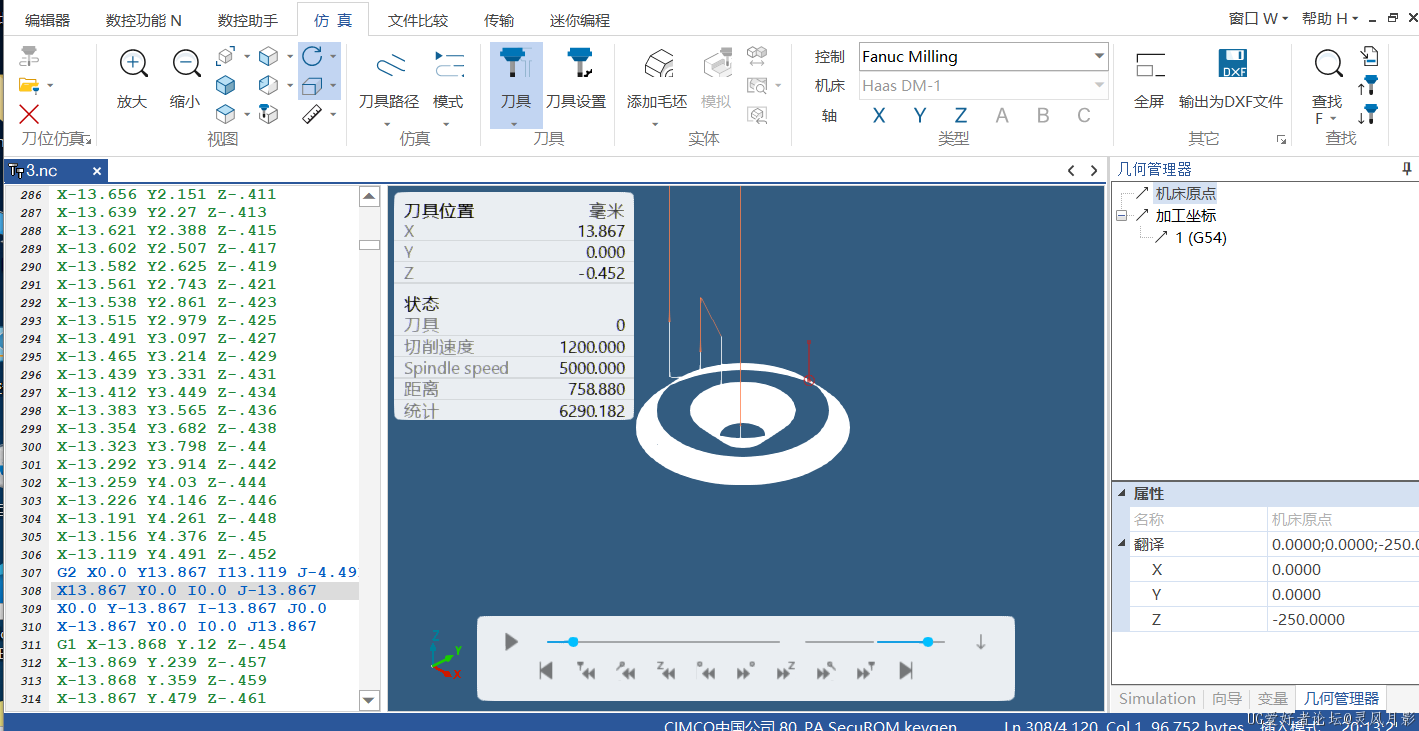Click the simulation progress slider

click(x=663, y=642)
